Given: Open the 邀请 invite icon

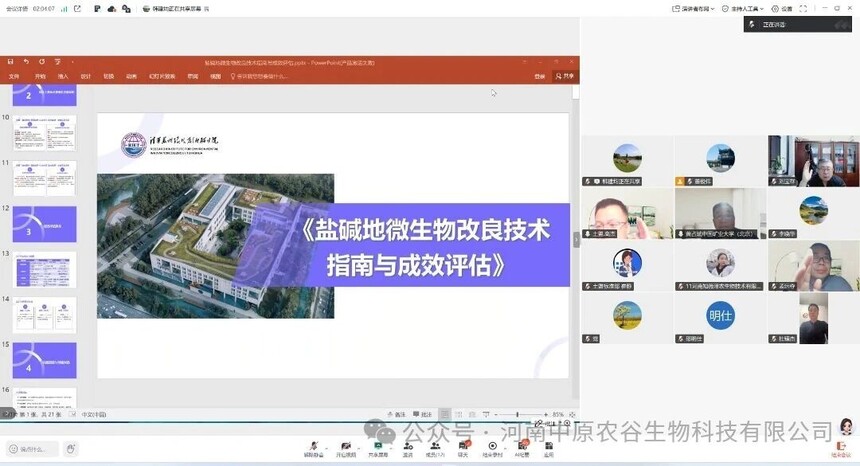Looking at the screenshot, I should pos(408,449).
